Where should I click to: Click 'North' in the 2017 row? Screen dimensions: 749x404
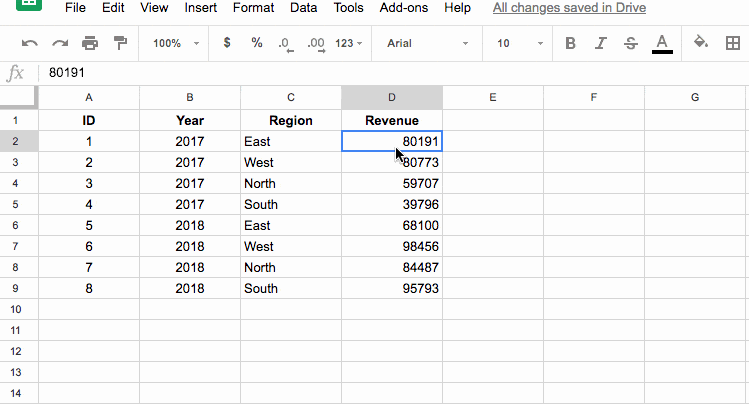pos(291,183)
